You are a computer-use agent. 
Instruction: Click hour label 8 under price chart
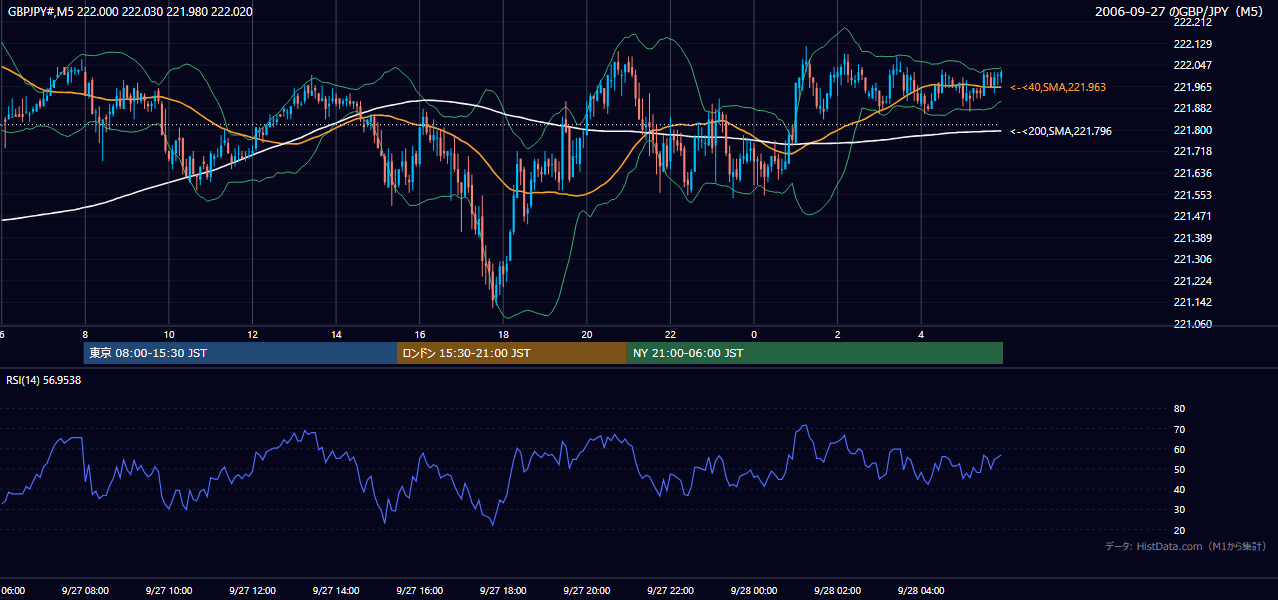pyautogui.click(x=85, y=335)
